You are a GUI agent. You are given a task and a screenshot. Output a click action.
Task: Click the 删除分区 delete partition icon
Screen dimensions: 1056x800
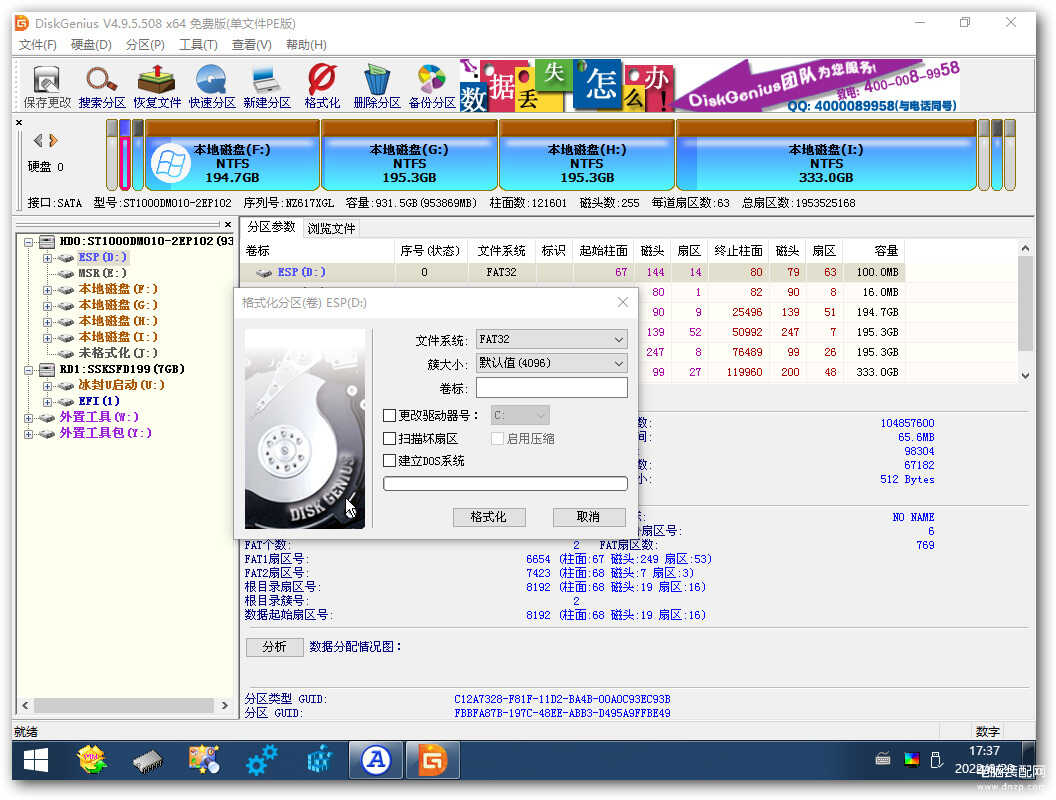click(377, 87)
